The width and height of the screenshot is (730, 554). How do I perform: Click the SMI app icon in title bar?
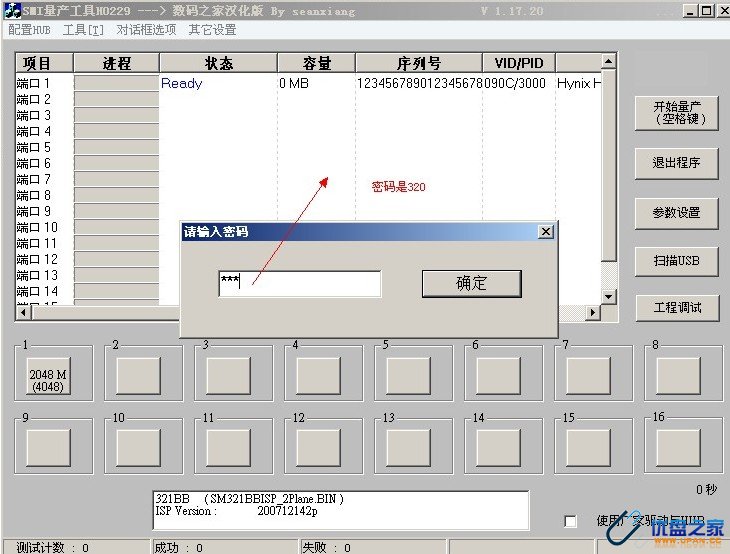click(x=12, y=11)
